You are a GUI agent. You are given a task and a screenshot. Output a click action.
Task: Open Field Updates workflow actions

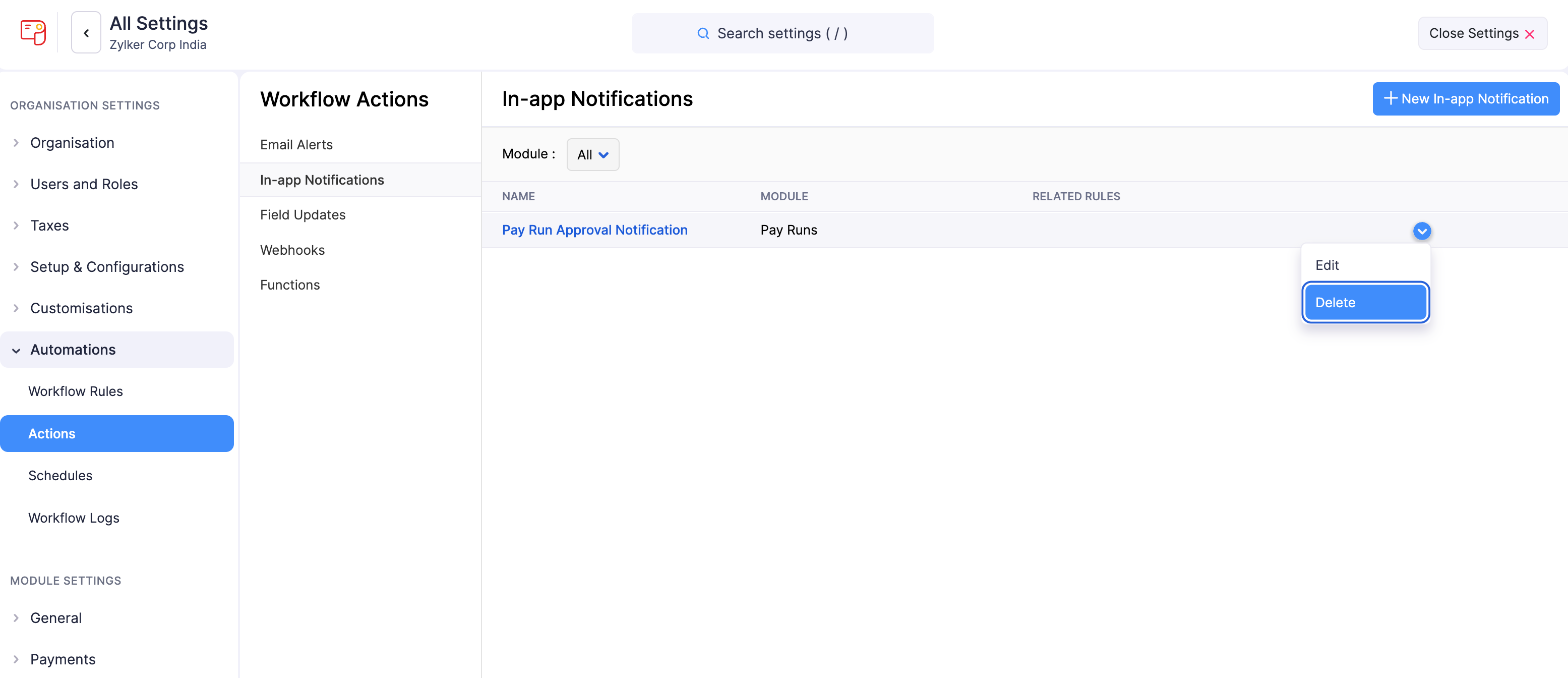(x=360, y=215)
